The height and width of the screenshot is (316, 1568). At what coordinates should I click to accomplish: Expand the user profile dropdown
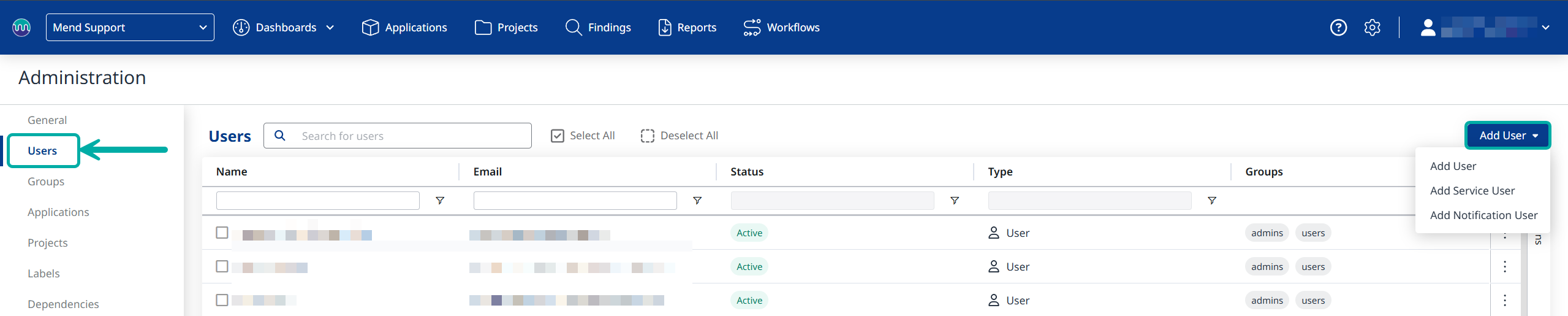1485,28
